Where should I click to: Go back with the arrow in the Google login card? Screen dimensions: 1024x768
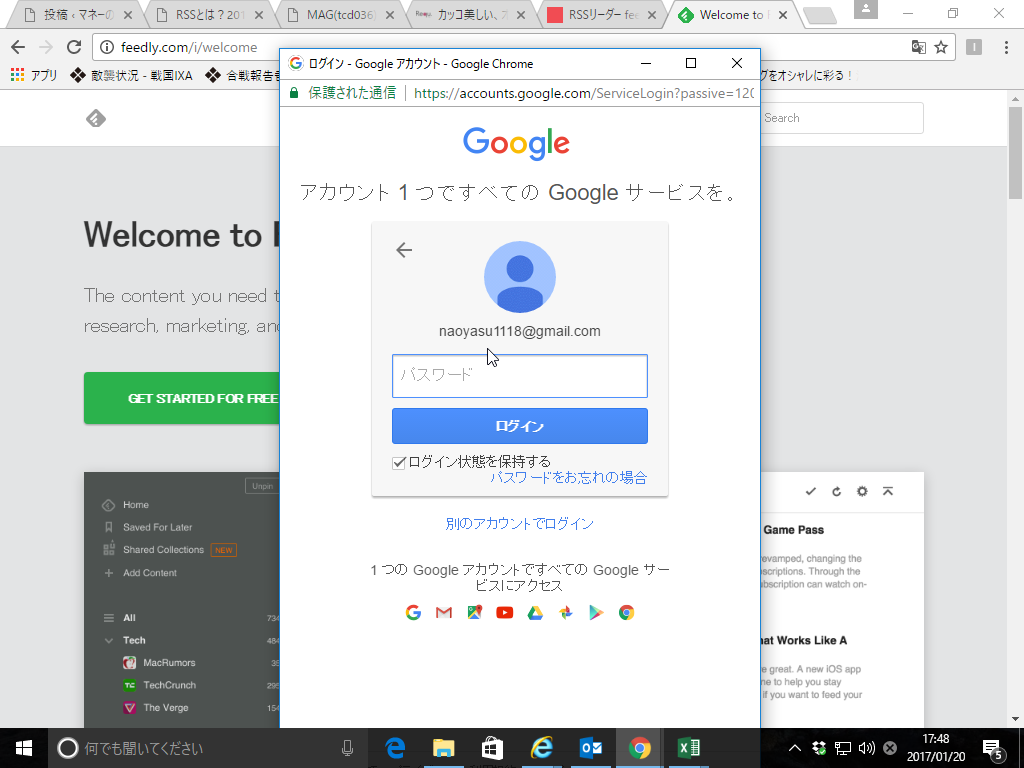click(x=404, y=250)
